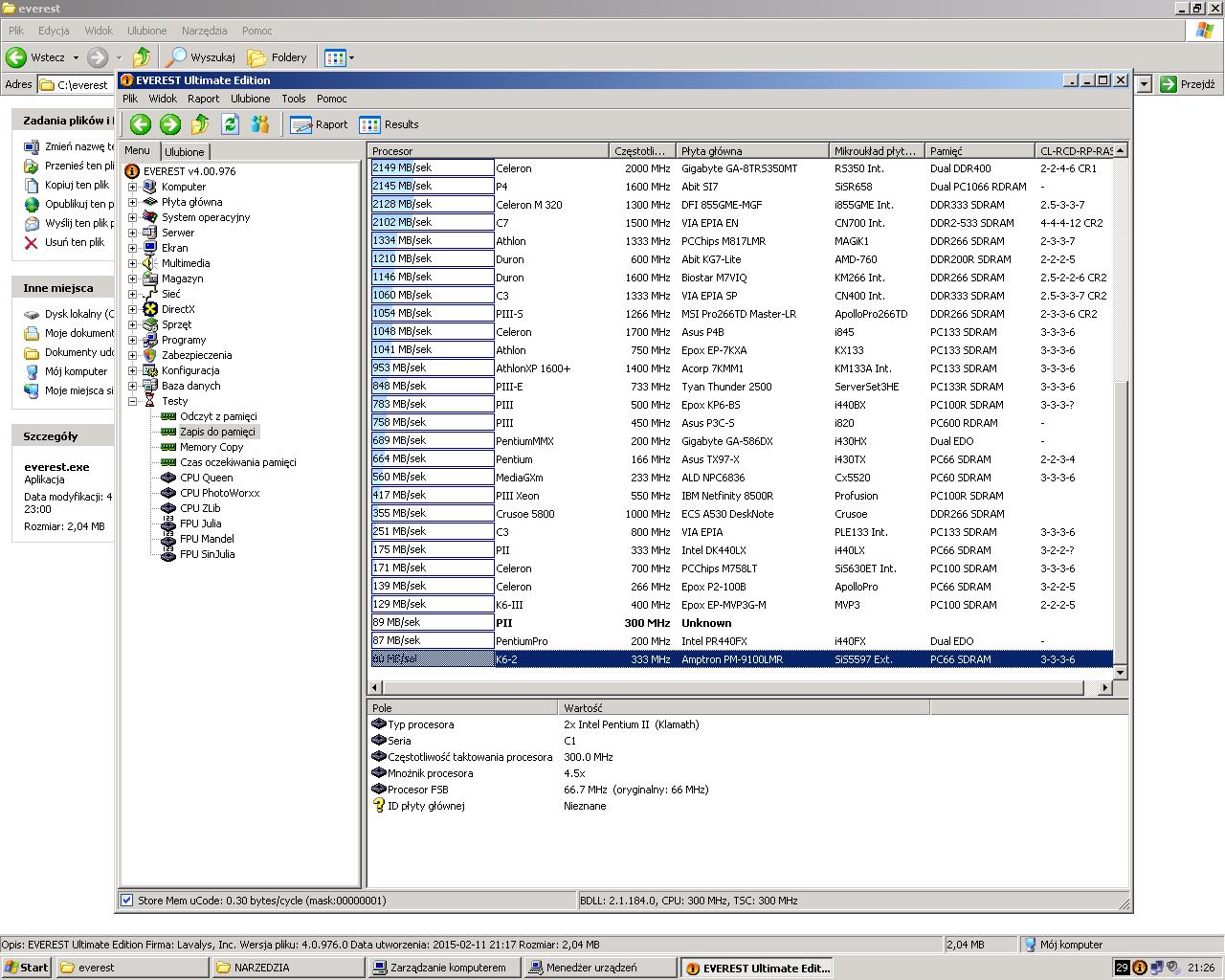Click the users icon in EVEREST toolbar

tap(259, 124)
